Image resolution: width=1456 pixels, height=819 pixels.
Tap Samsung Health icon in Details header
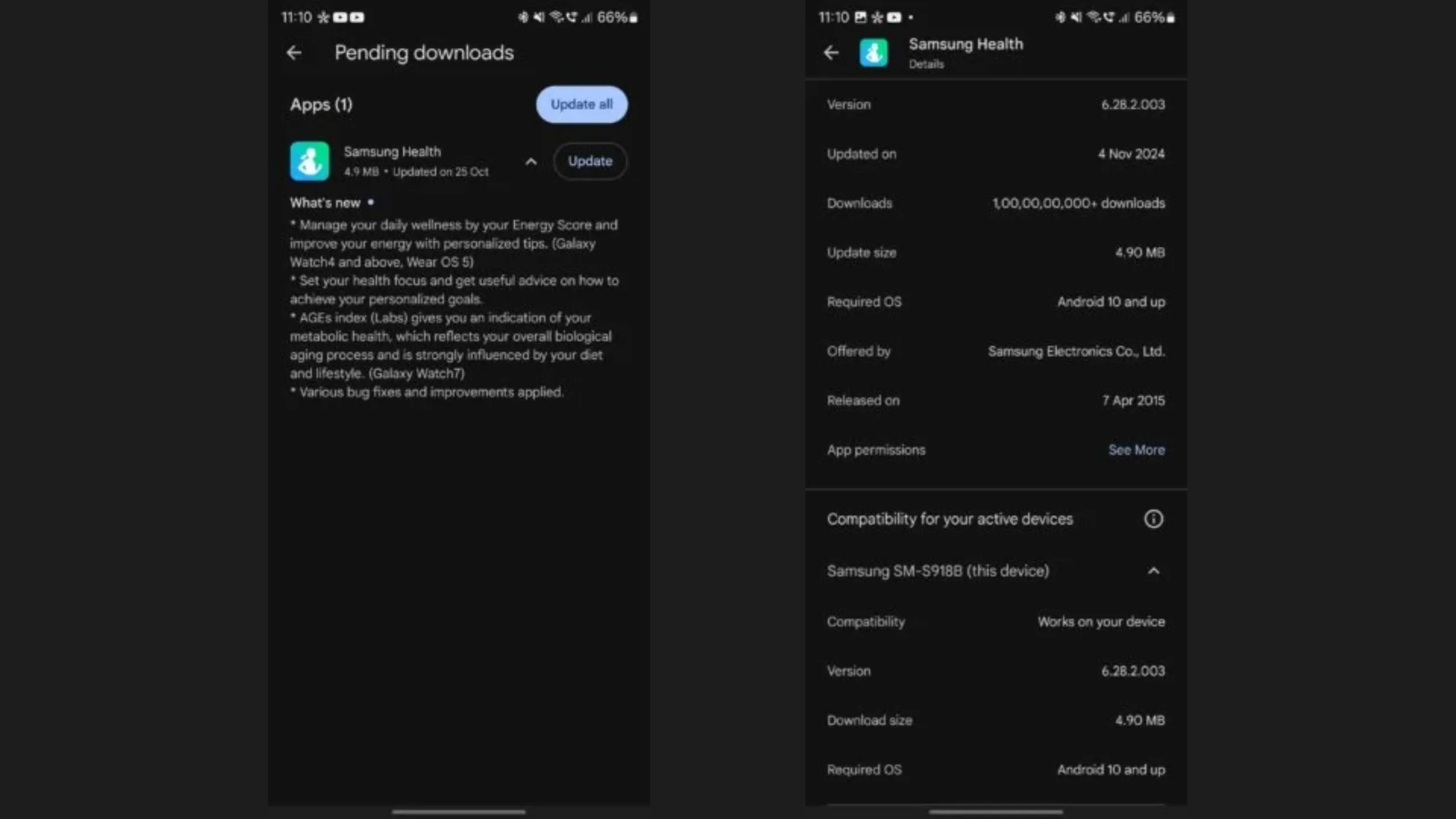[874, 53]
